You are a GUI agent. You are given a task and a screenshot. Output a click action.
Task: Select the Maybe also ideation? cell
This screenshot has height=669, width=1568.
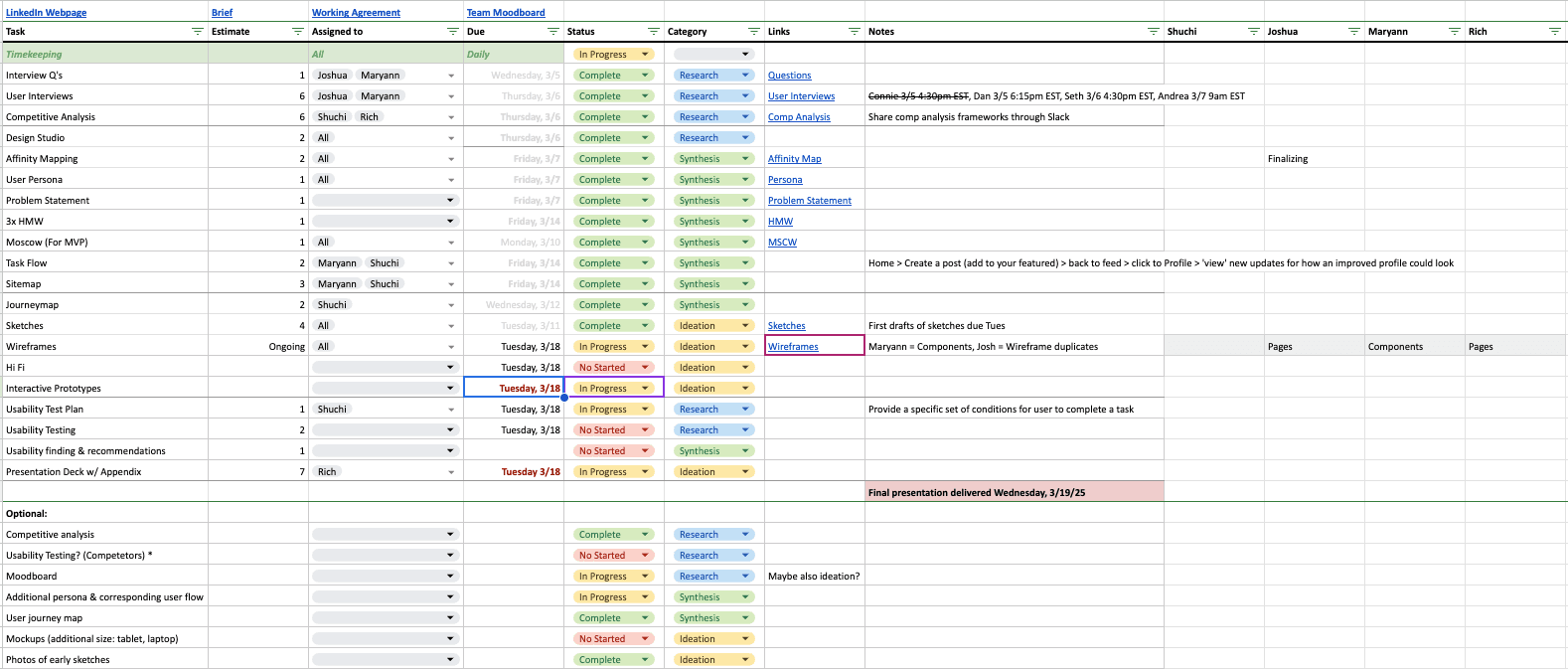(x=814, y=577)
